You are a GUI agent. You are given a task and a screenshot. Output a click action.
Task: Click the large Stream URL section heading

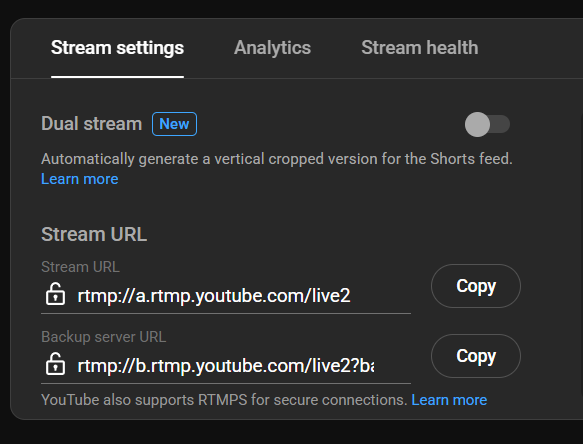[x=94, y=234]
